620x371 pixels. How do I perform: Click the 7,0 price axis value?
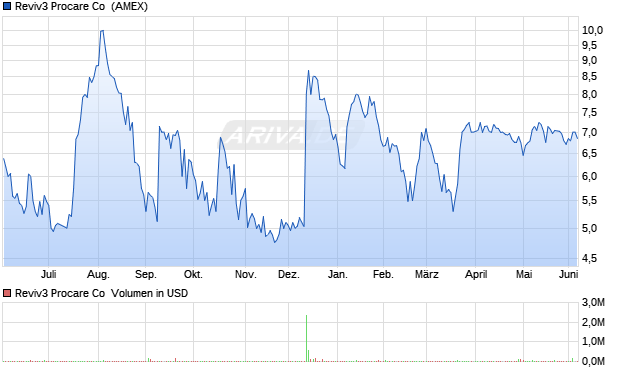[x=589, y=132]
